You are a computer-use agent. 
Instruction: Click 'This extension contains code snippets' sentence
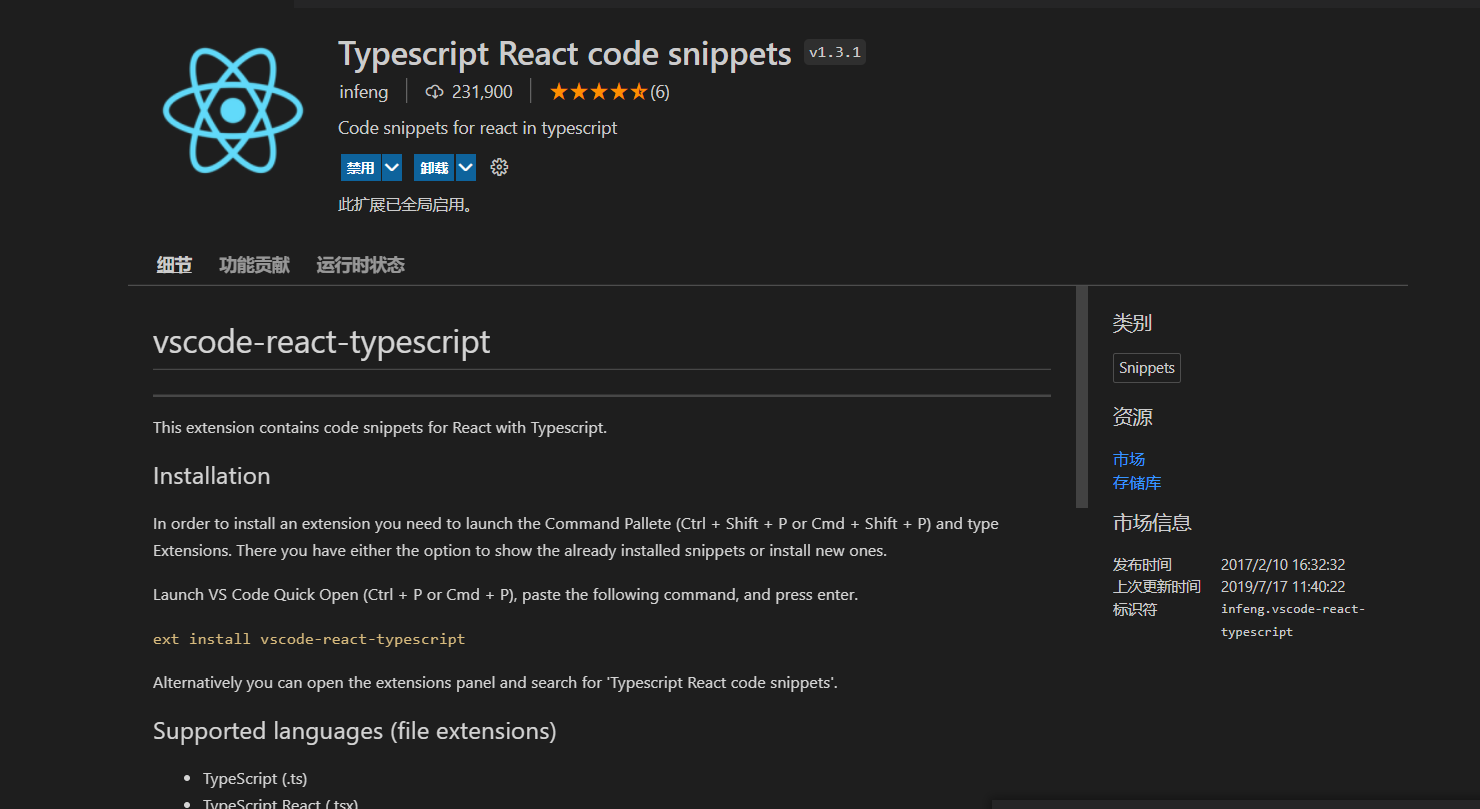click(380, 428)
